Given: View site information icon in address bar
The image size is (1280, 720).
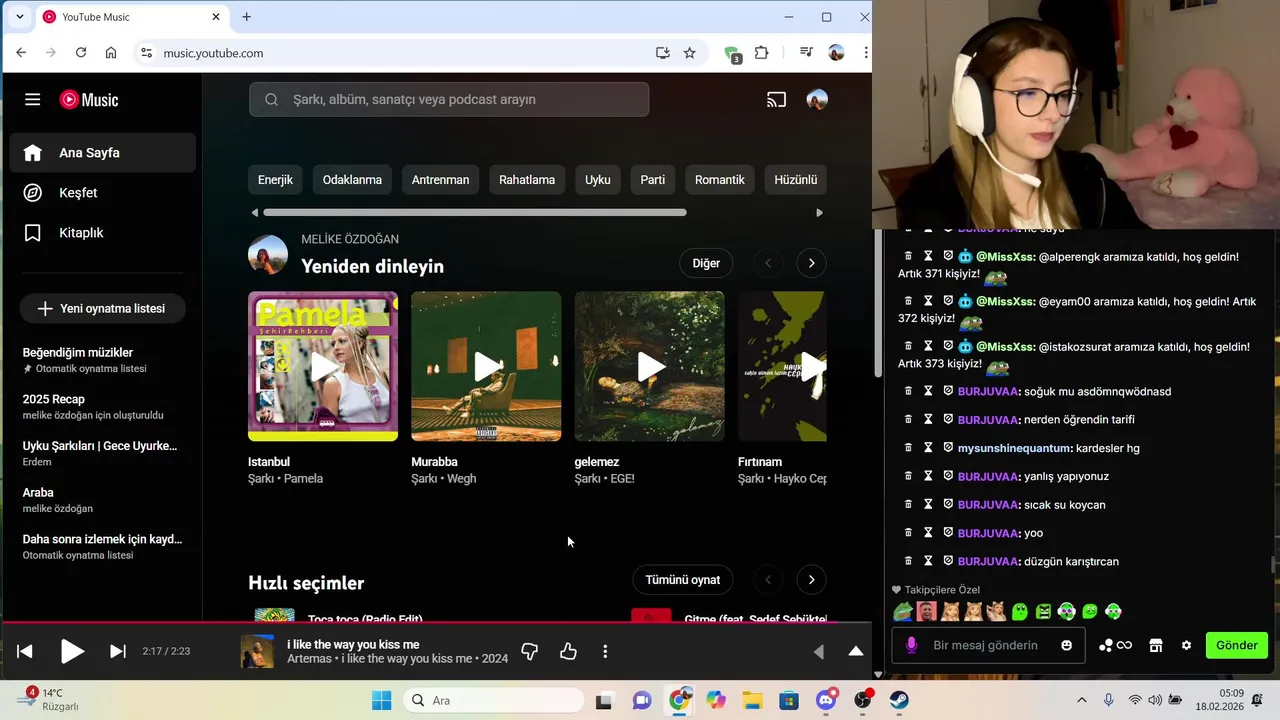Looking at the screenshot, I should tap(146, 53).
